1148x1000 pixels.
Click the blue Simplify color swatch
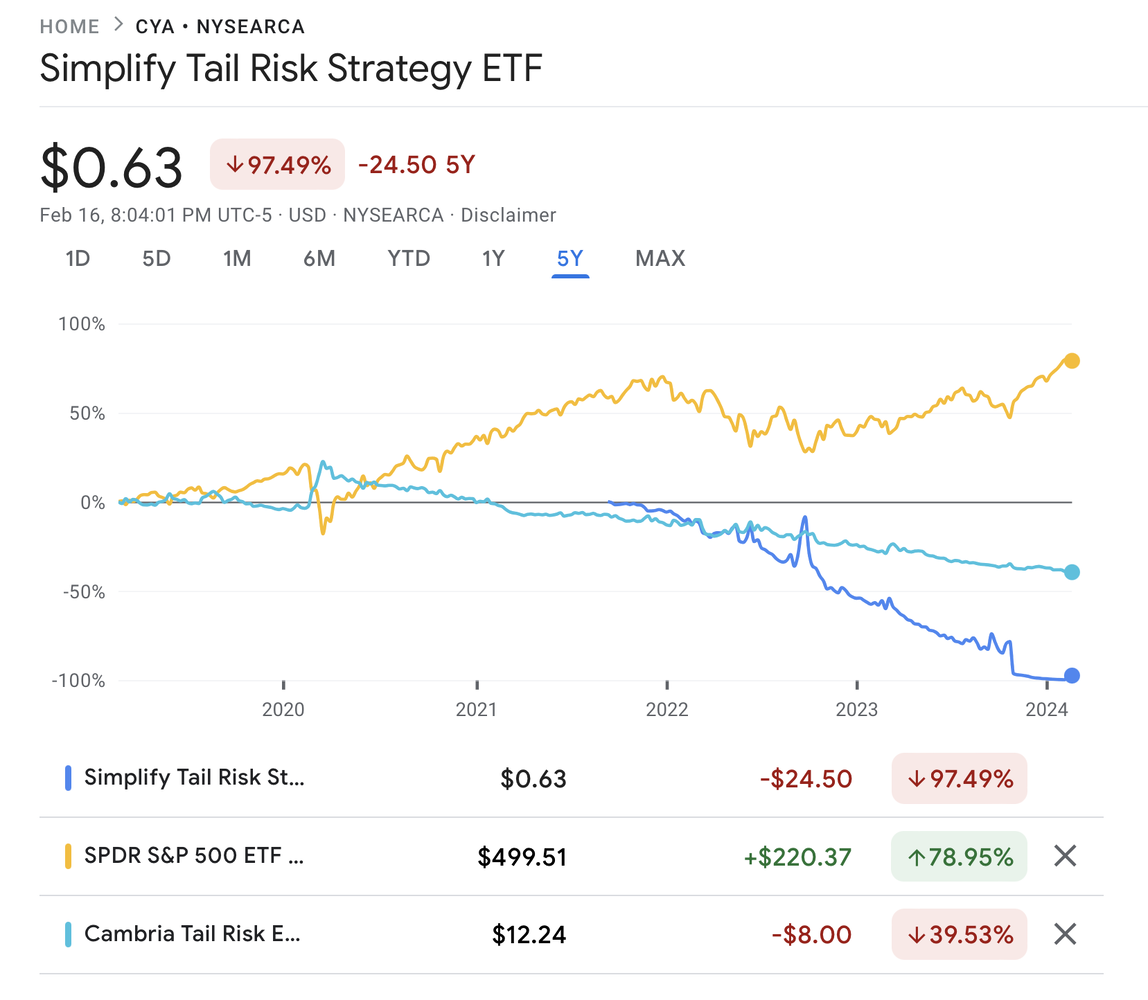coord(68,778)
